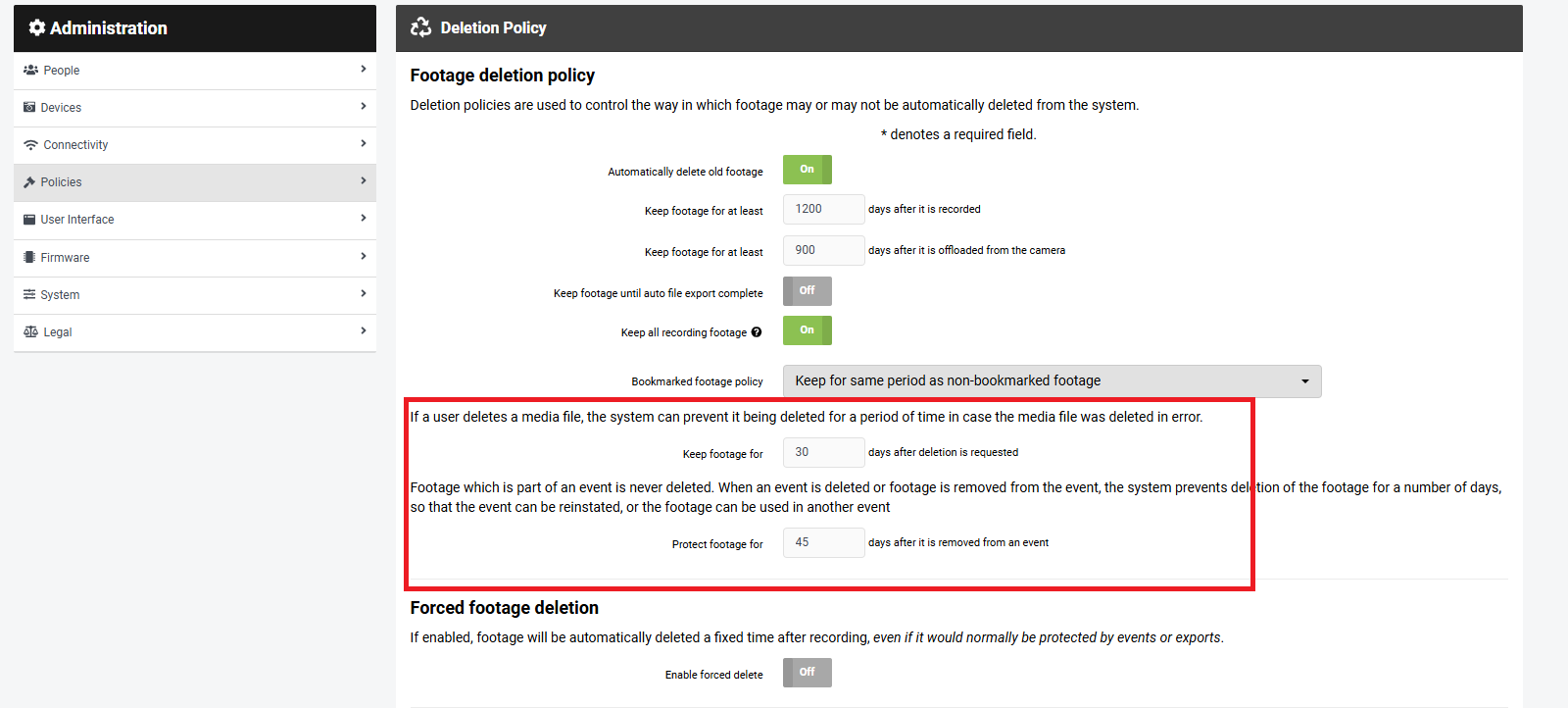This screenshot has width=1568, height=708.
Task: Expand the Connectivity section chevron
Action: [364, 143]
